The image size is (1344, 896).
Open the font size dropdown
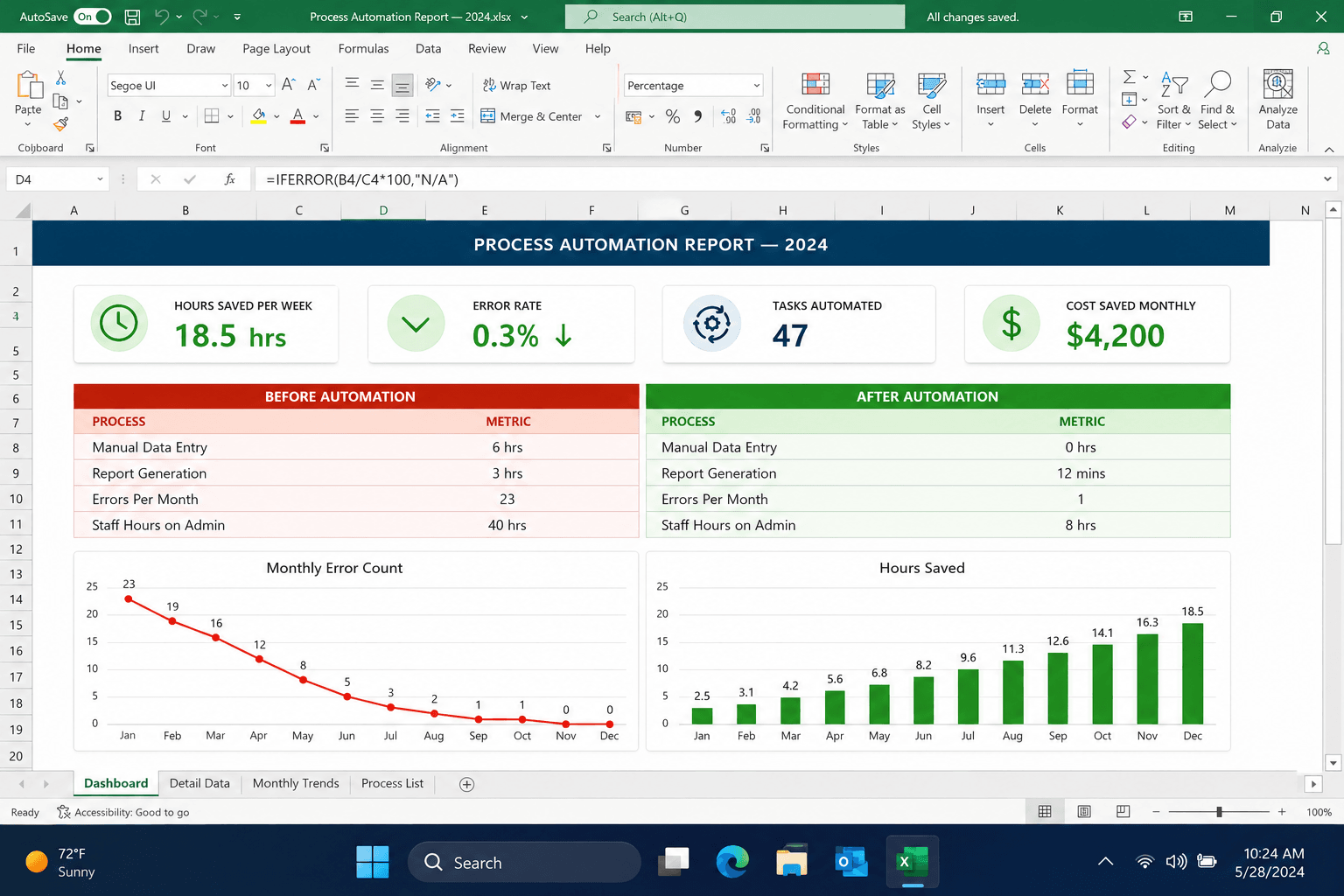pyautogui.click(x=269, y=85)
